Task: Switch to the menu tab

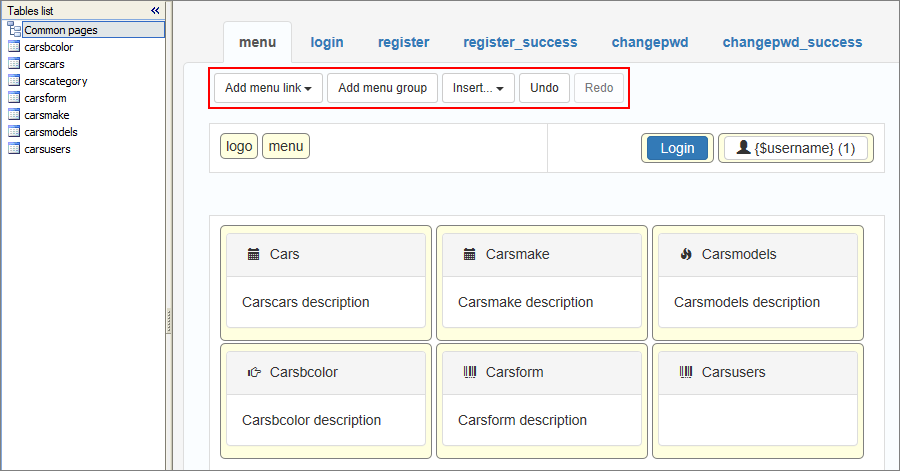Action: [x=257, y=42]
